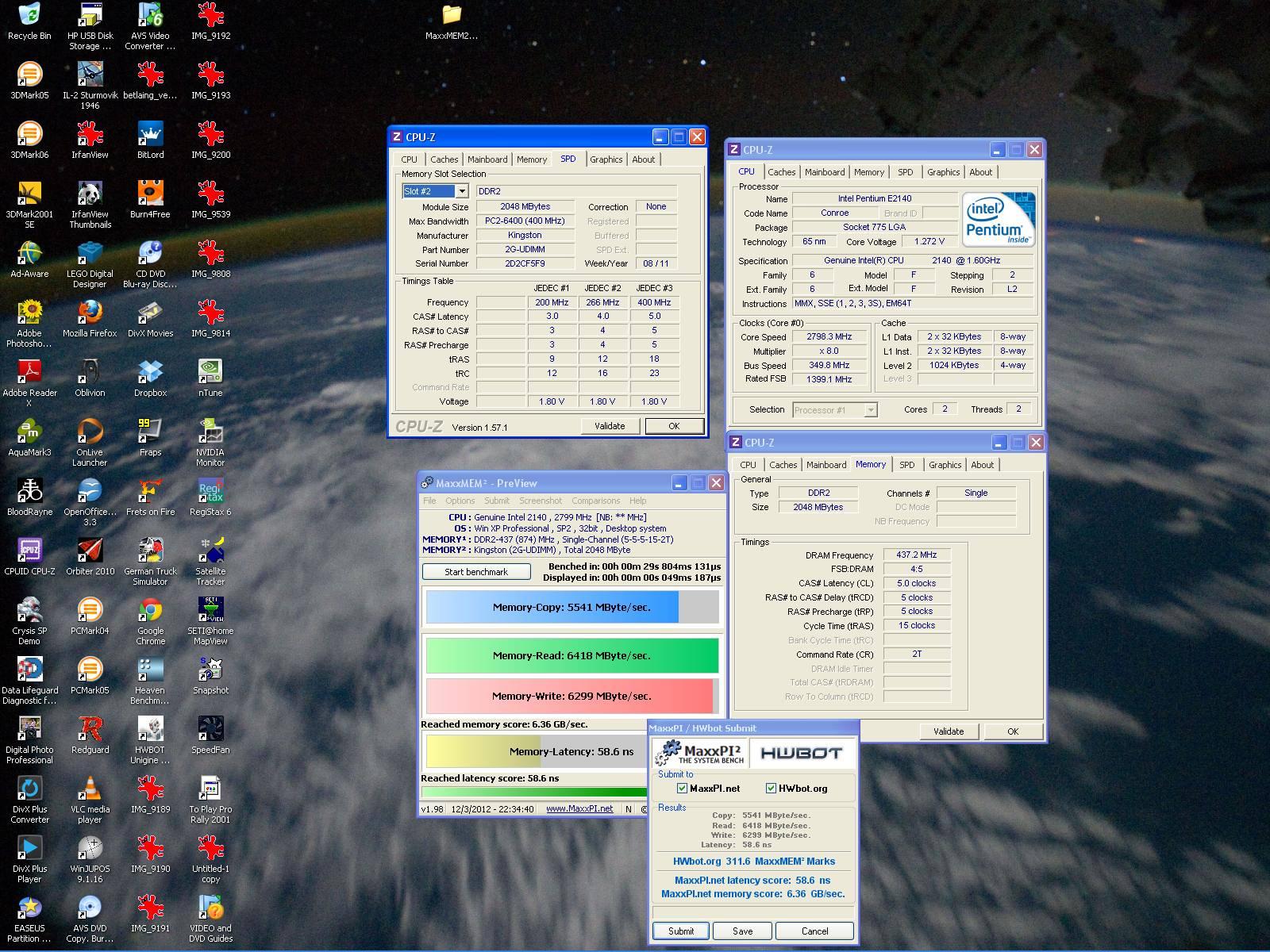Open the Processor #1 selection dropdown
1270x952 pixels.
tap(870, 410)
